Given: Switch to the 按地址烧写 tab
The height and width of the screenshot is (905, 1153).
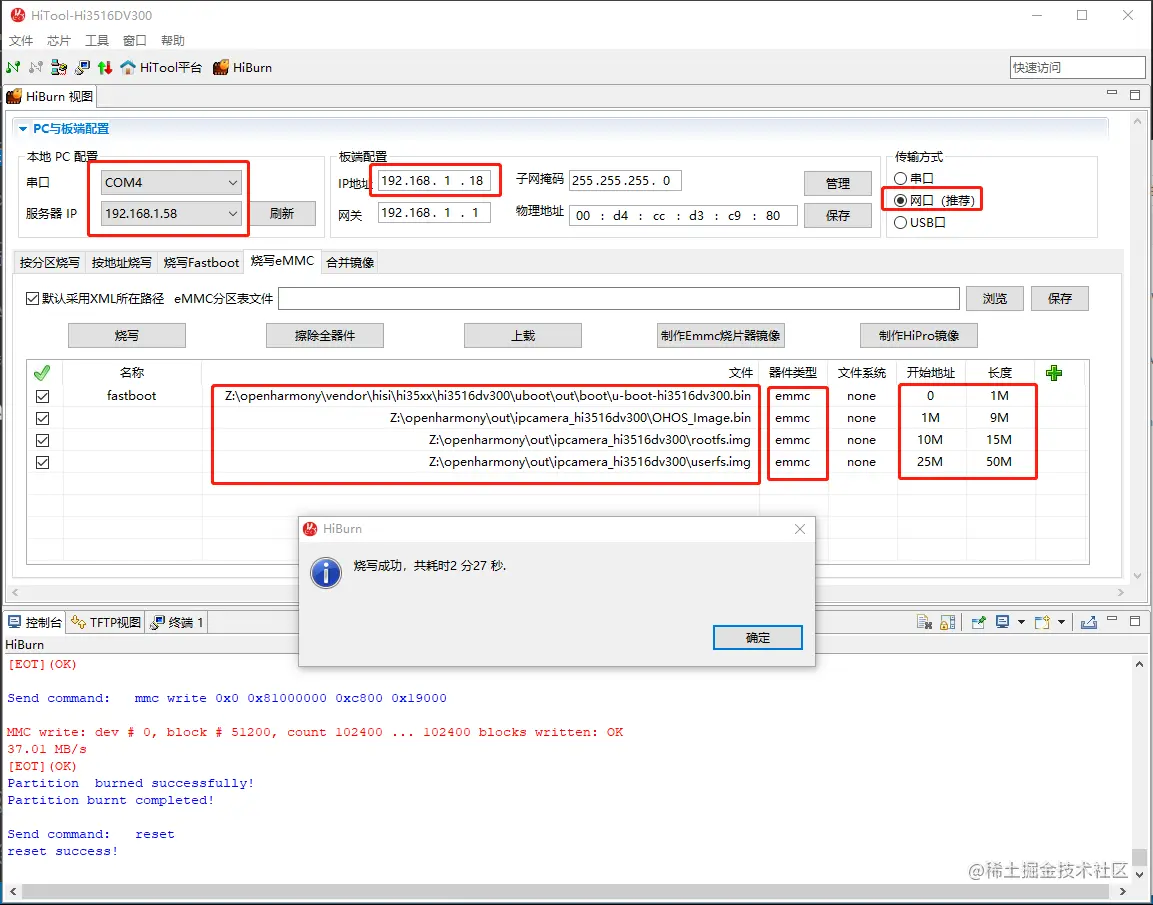Looking at the screenshot, I should (121, 262).
